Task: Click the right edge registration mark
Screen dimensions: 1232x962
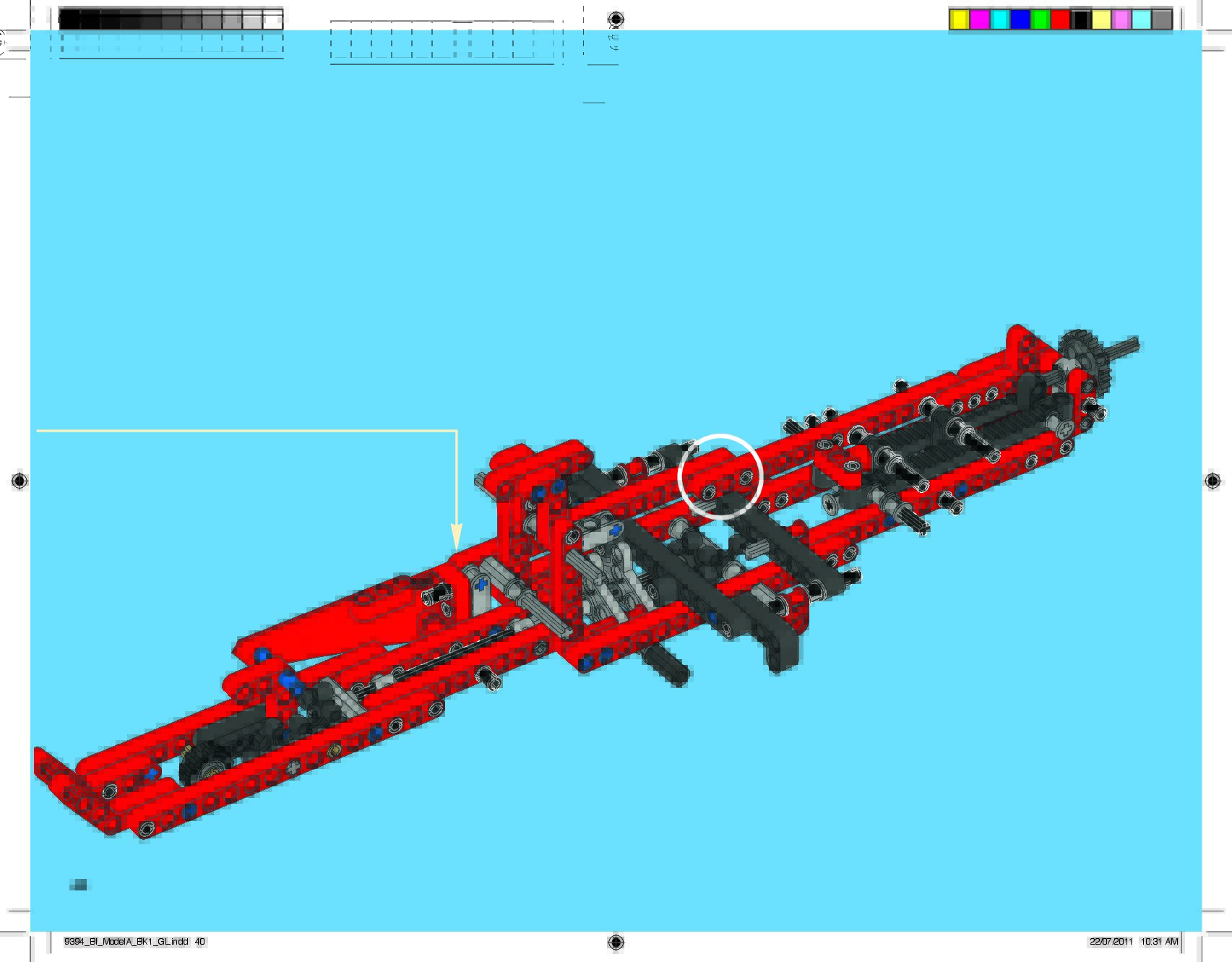Action: 1212,481
